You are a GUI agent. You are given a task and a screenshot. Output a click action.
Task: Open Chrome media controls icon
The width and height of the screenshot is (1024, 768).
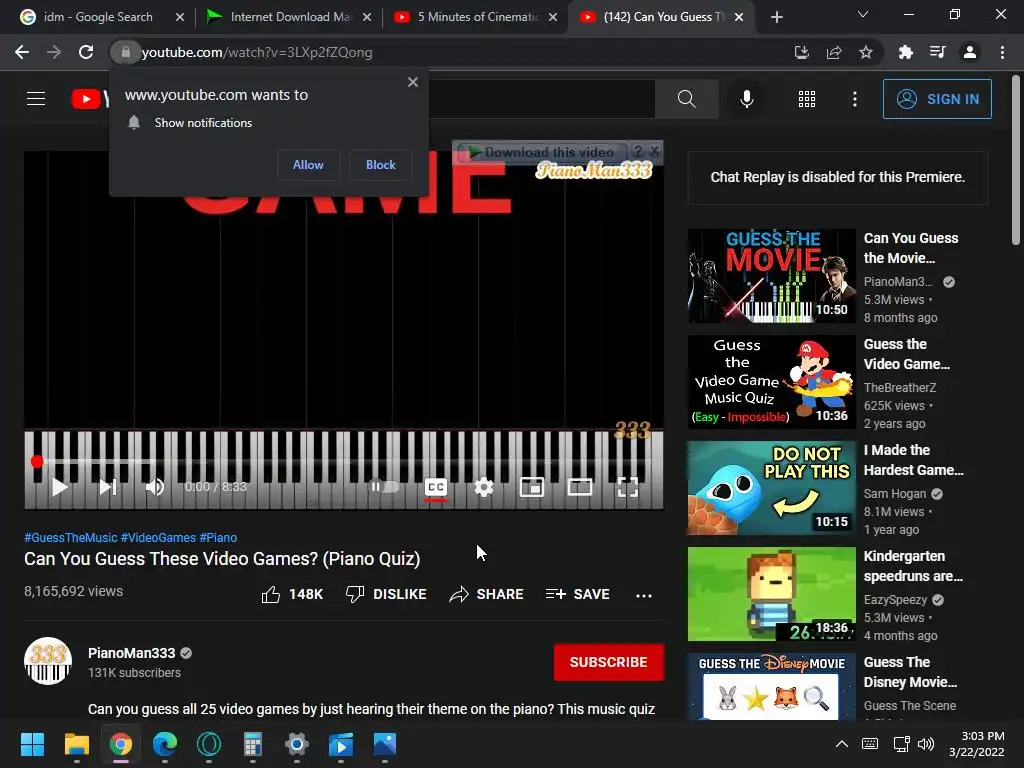pos(937,52)
